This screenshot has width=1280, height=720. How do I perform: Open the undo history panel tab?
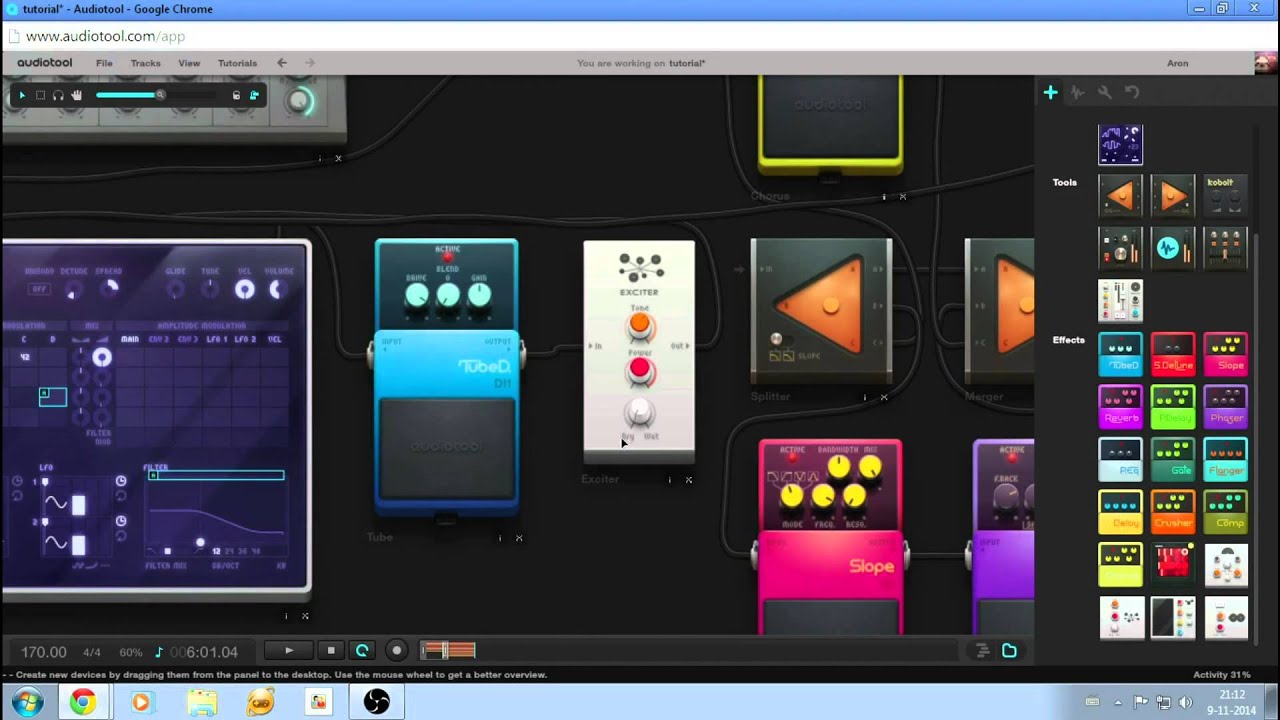[x=1131, y=92]
